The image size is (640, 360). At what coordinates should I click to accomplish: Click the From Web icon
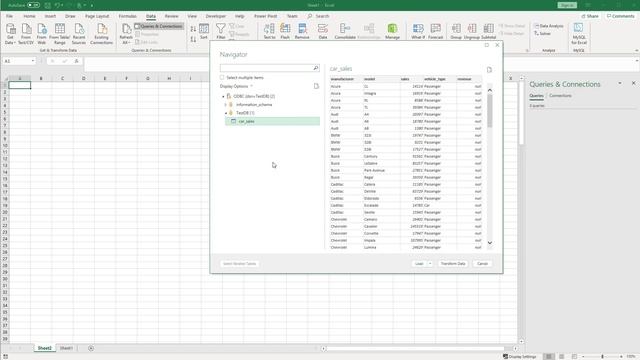tap(42, 29)
